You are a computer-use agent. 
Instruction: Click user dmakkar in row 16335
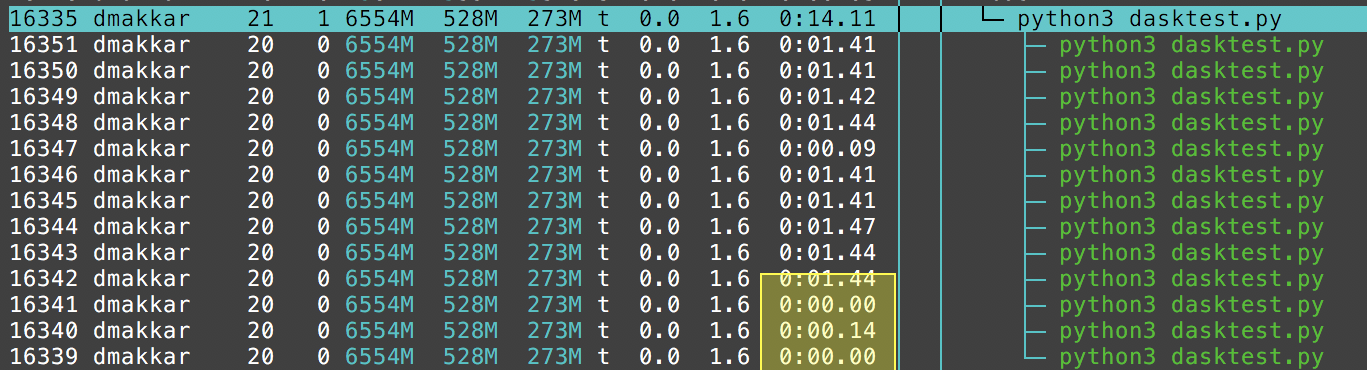(x=141, y=19)
